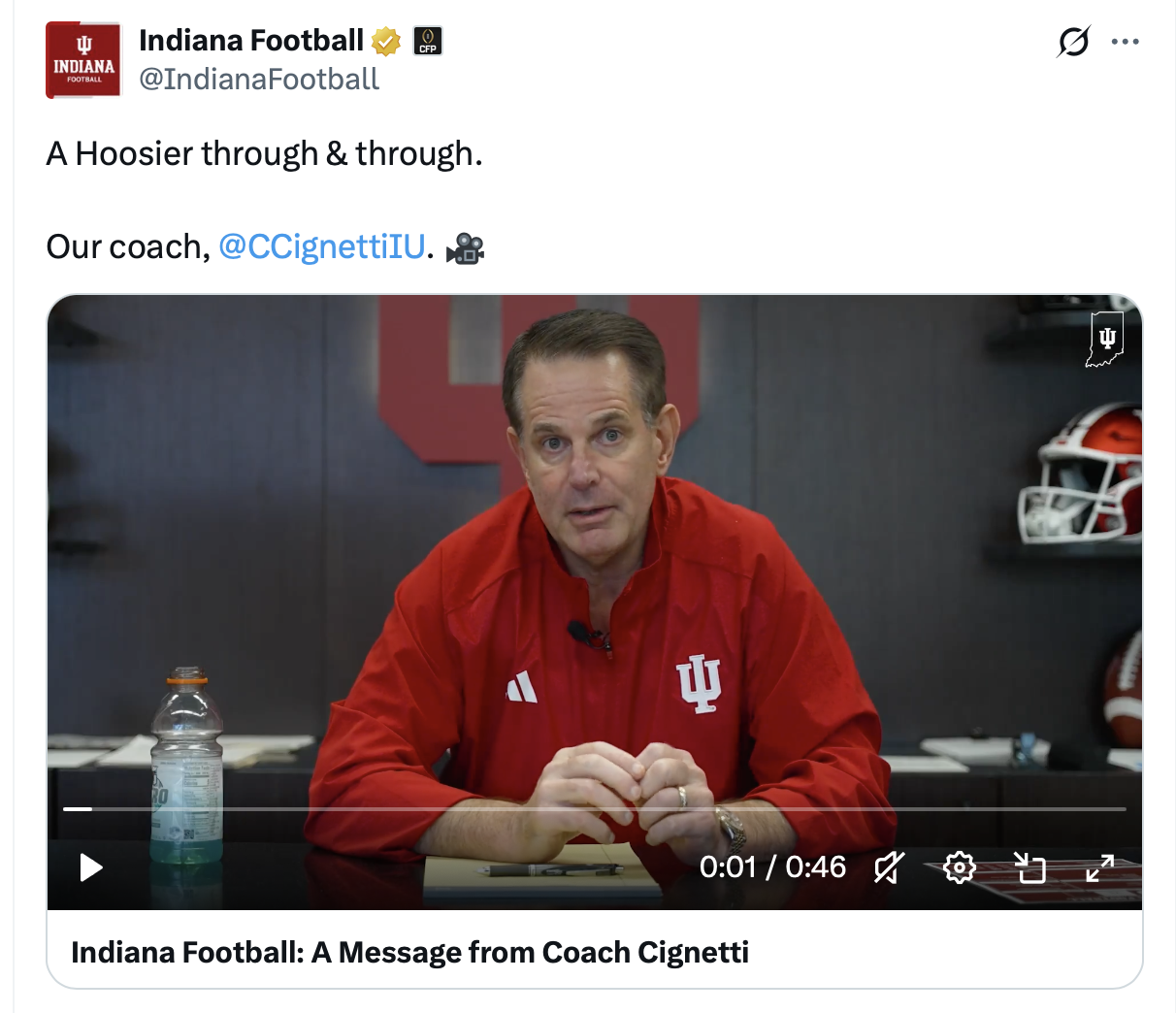Viewport: 1176px width, 1013px height.
Task: Click the video title caption below player
Action: click(x=409, y=952)
